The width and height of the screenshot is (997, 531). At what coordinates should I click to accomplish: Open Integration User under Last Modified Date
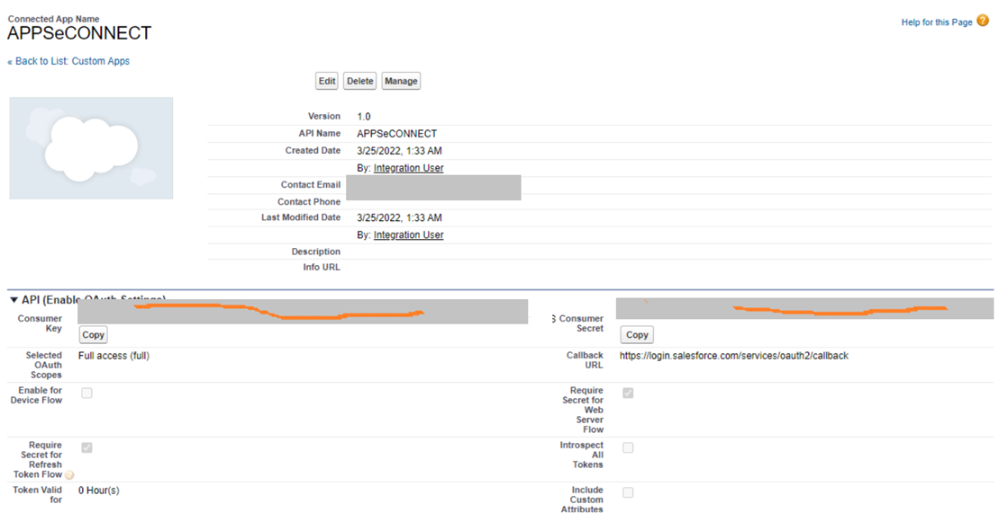[408, 235]
